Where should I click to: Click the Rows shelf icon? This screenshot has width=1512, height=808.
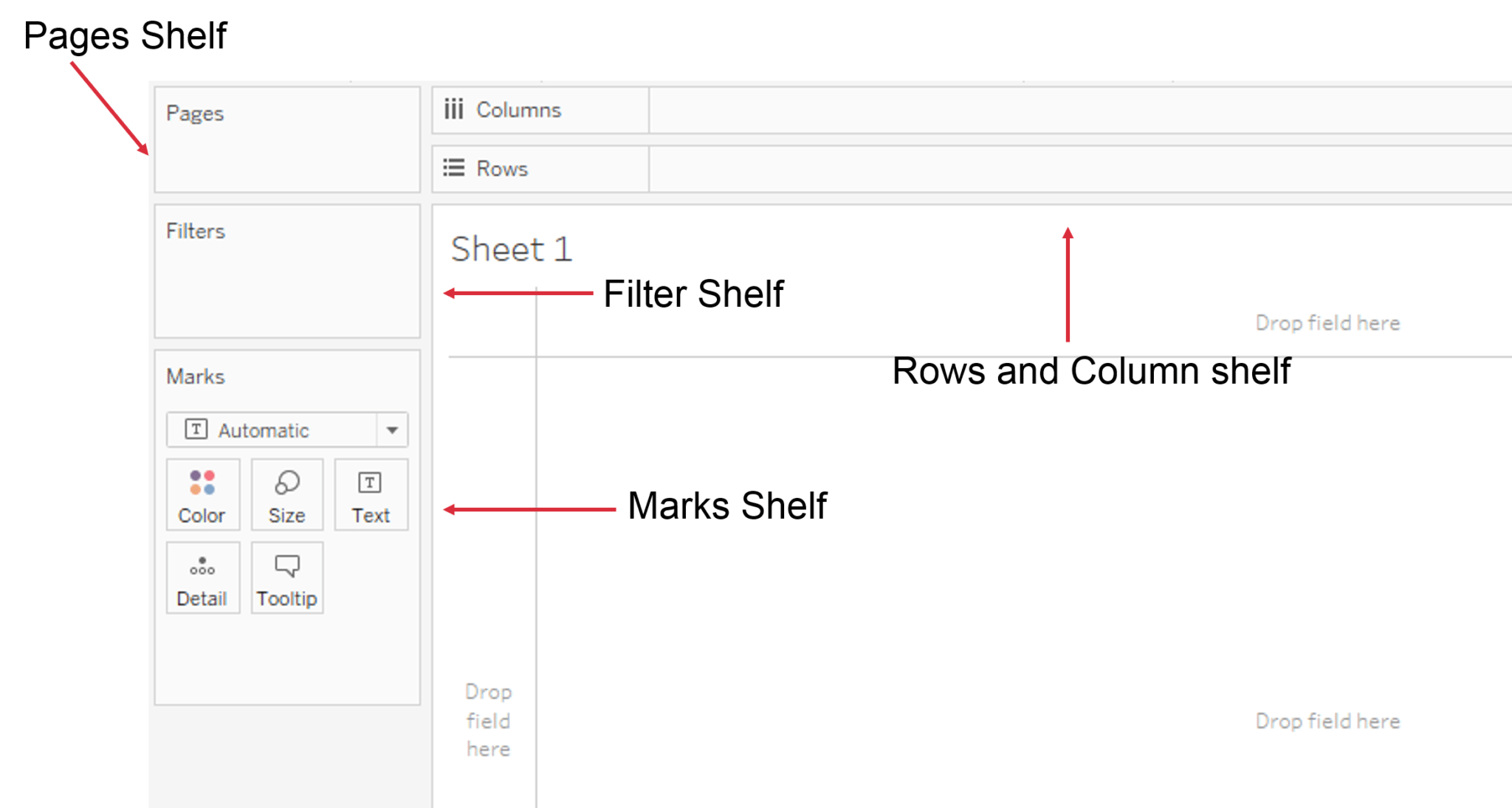pos(452,168)
